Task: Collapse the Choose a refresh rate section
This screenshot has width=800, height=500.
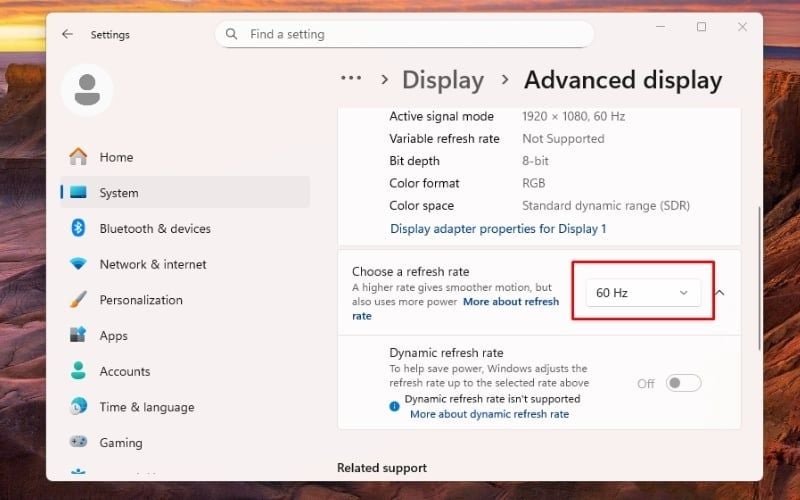Action: (x=720, y=293)
